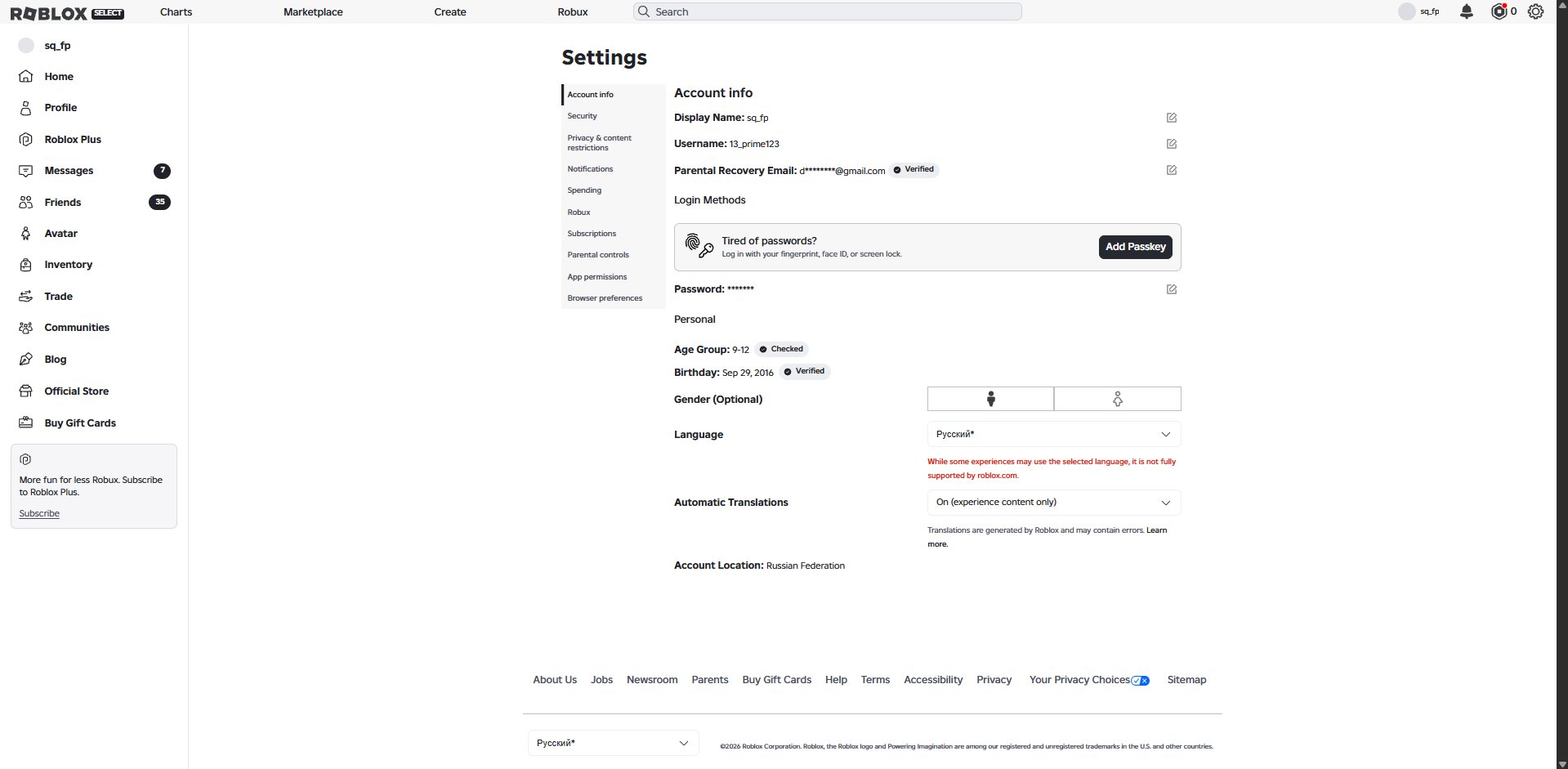Open the Robux balance icon
Screen dimensions: 1568x769
tap(1499, 11)
